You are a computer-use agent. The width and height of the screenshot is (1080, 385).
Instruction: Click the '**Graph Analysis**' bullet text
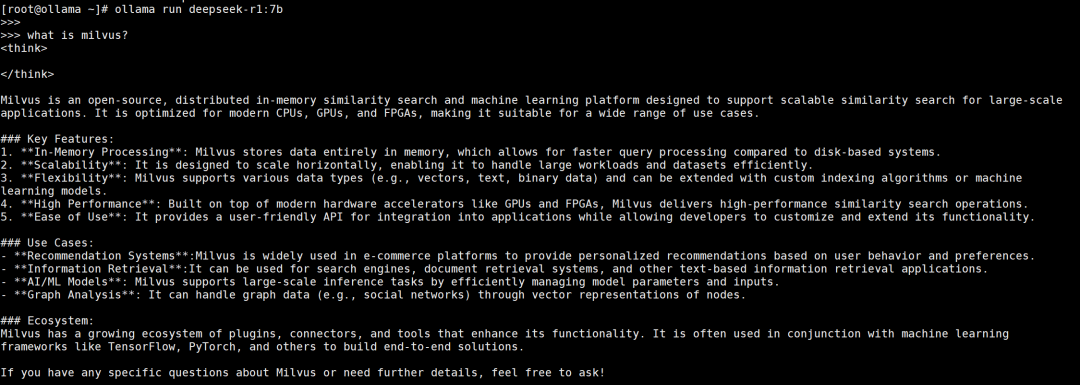click(x=74, y=295)
